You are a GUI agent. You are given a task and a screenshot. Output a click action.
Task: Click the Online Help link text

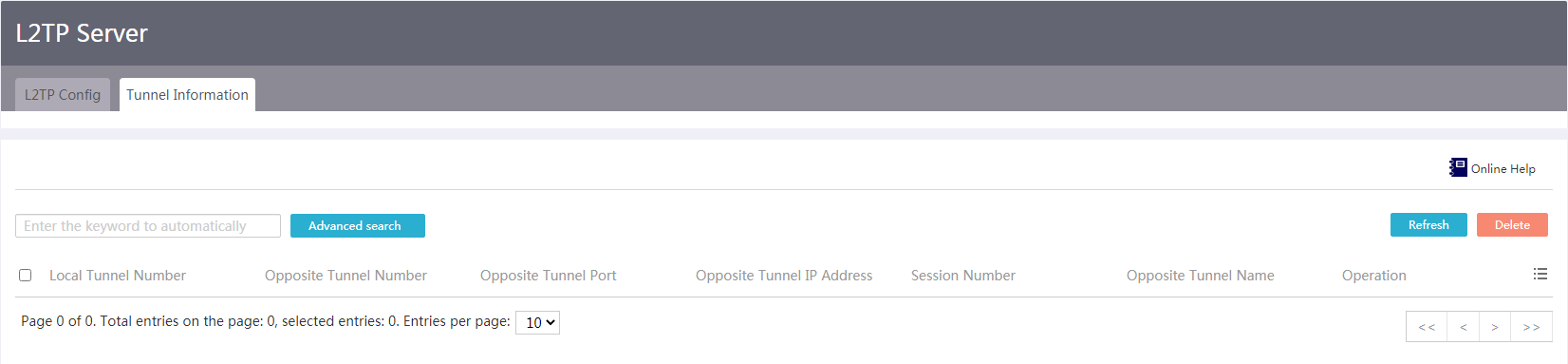[x=1503, y=168]
